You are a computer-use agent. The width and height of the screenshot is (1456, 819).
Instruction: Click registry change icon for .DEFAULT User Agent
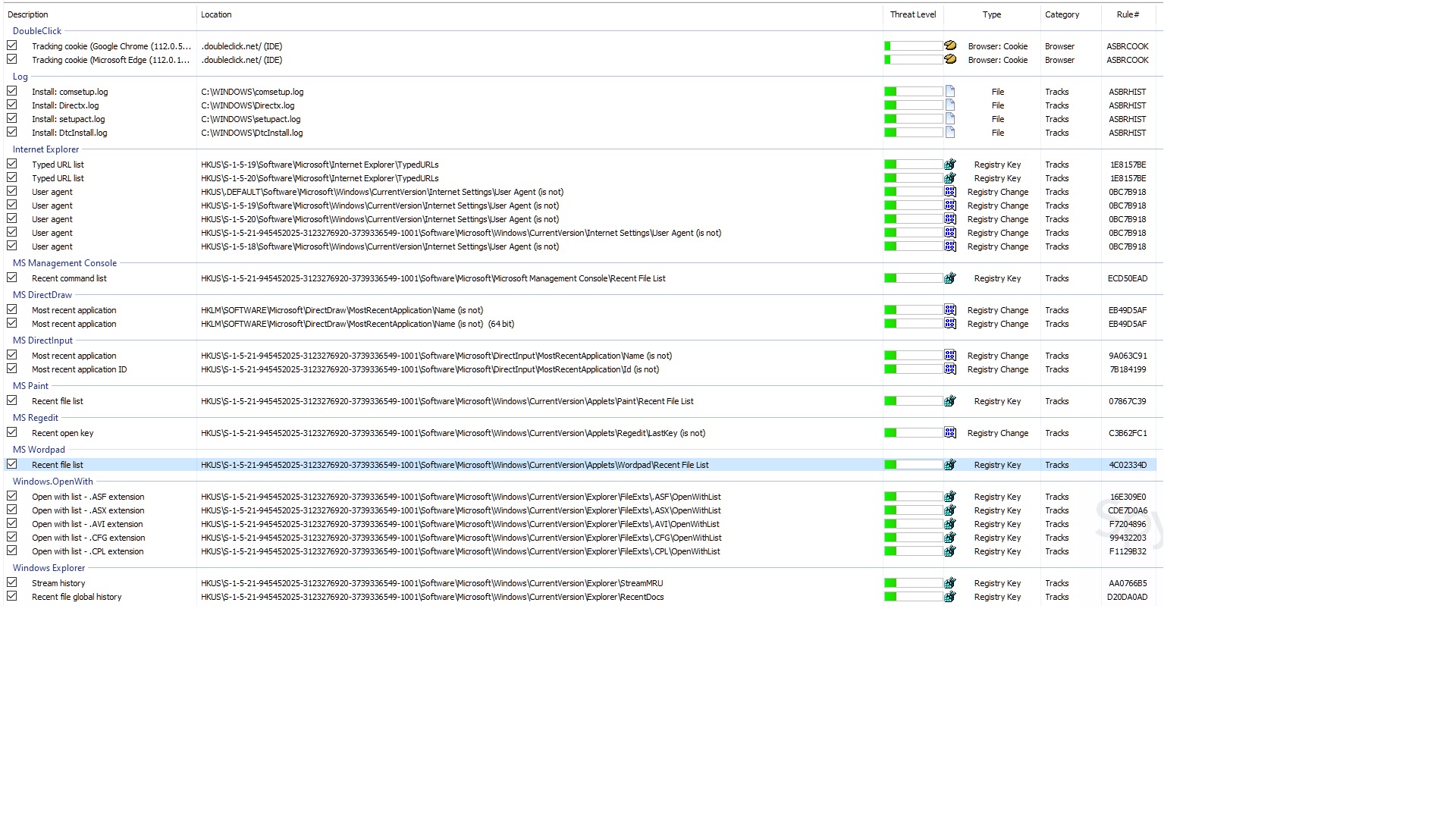point(949,192)
